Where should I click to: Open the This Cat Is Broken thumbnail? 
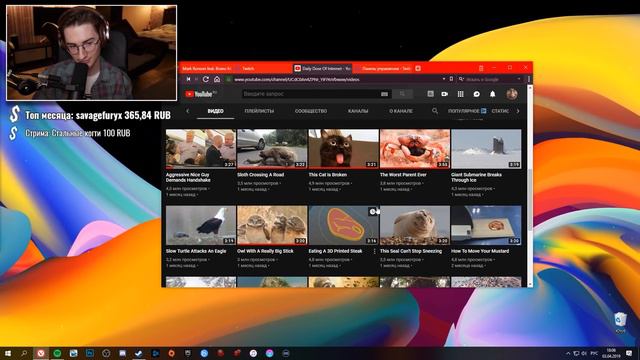(343, 149)
